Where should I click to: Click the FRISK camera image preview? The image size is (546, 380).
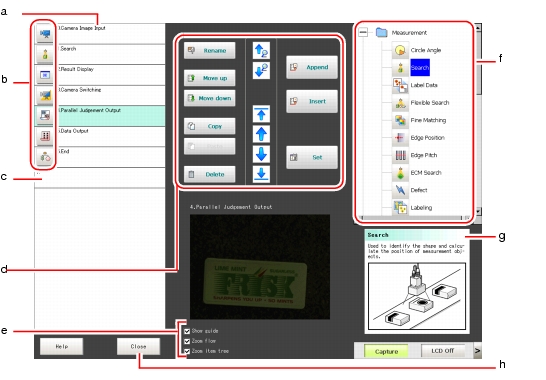click(260, 267)
